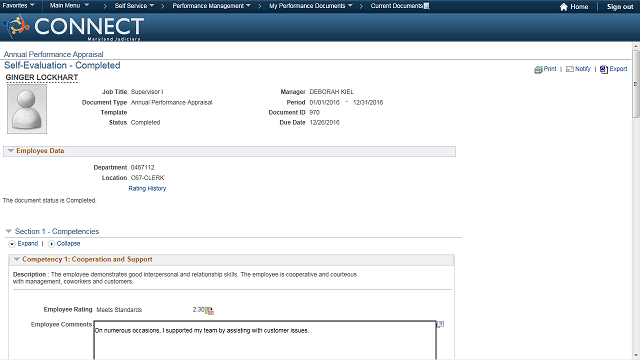The image size is (640, 360).
Task: Click the CONNECT Maryland Judiciary logo
Action: coord(73,27)
